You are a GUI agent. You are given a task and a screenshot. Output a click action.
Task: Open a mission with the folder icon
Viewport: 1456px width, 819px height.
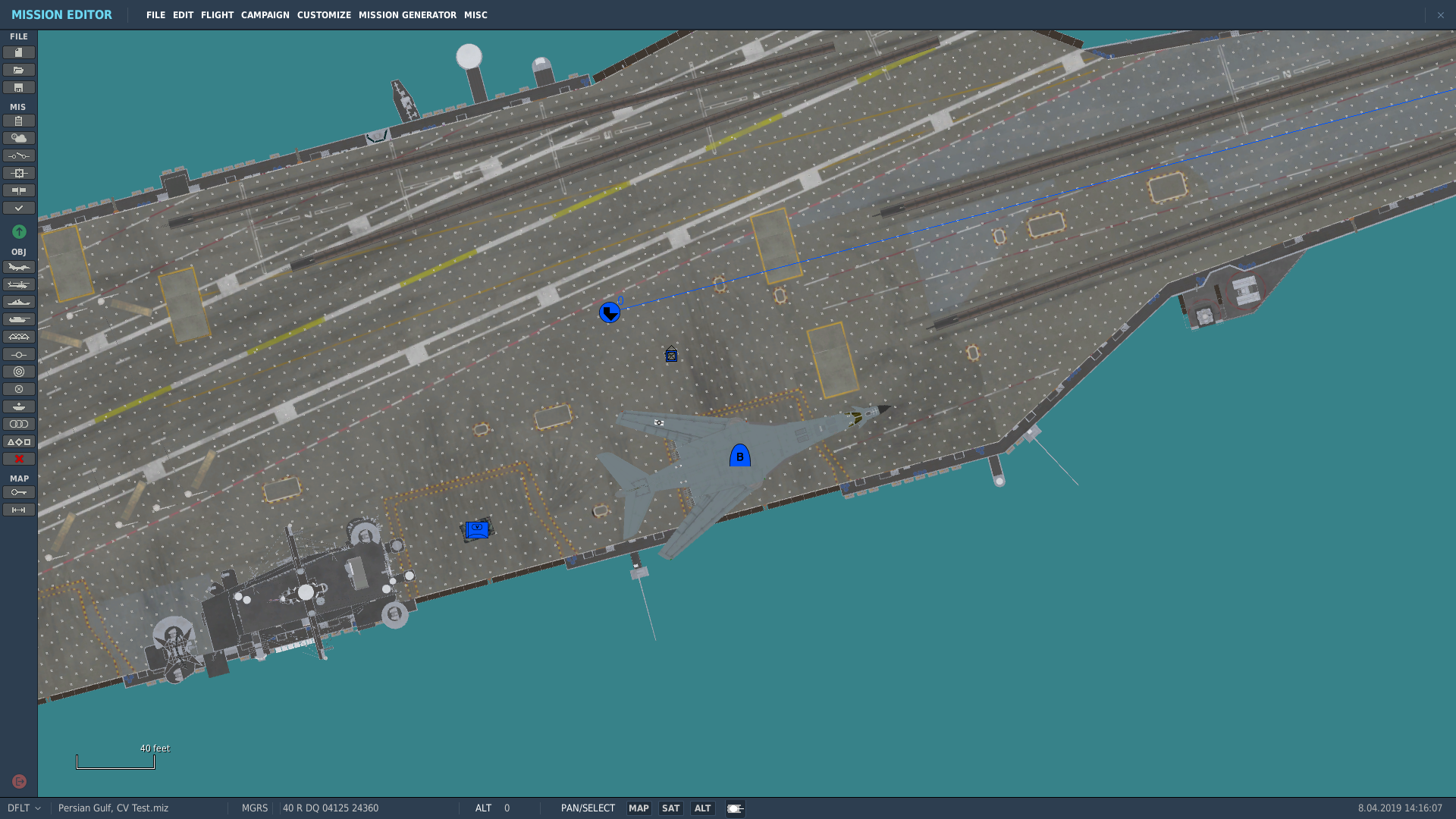coord(19,70)
